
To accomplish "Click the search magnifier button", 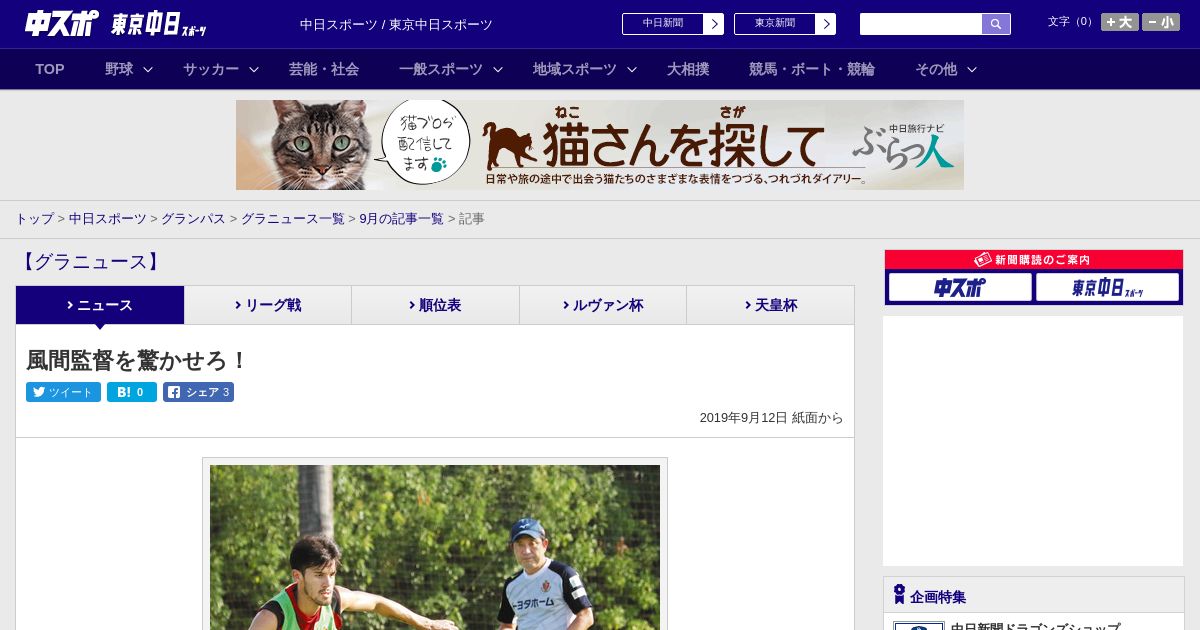I will (996, 24).
